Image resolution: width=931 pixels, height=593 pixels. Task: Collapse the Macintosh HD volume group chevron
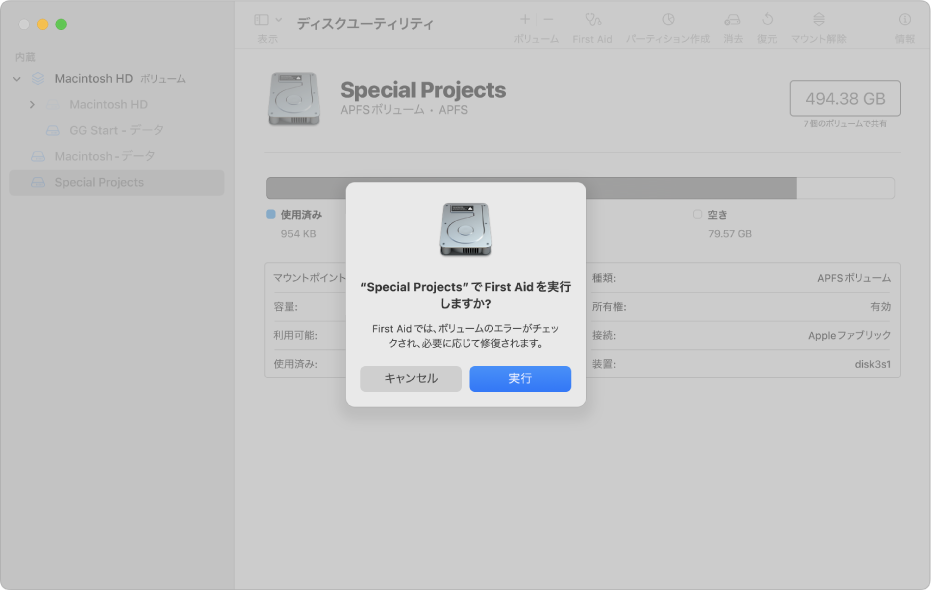tap(17, 79)
